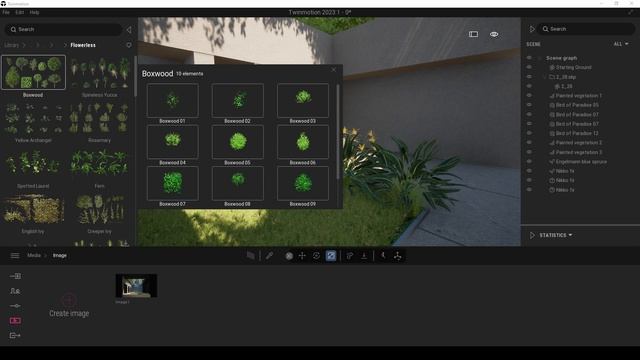Toggle visibility of Painted vegetation 2

pyautogui.click(x=529, y=142)
